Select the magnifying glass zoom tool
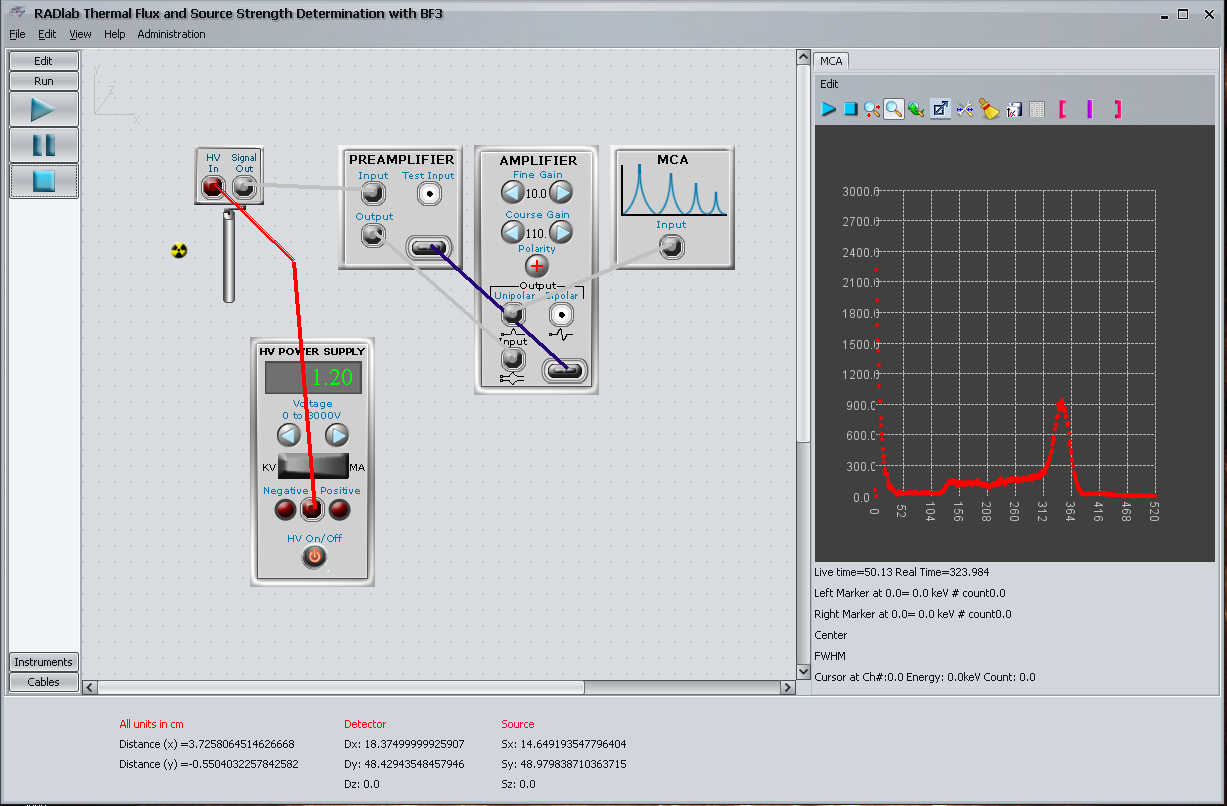Image resolution: width=1227 pixels, height=806 pixels. pyautogui.click(x=894, y=109)
